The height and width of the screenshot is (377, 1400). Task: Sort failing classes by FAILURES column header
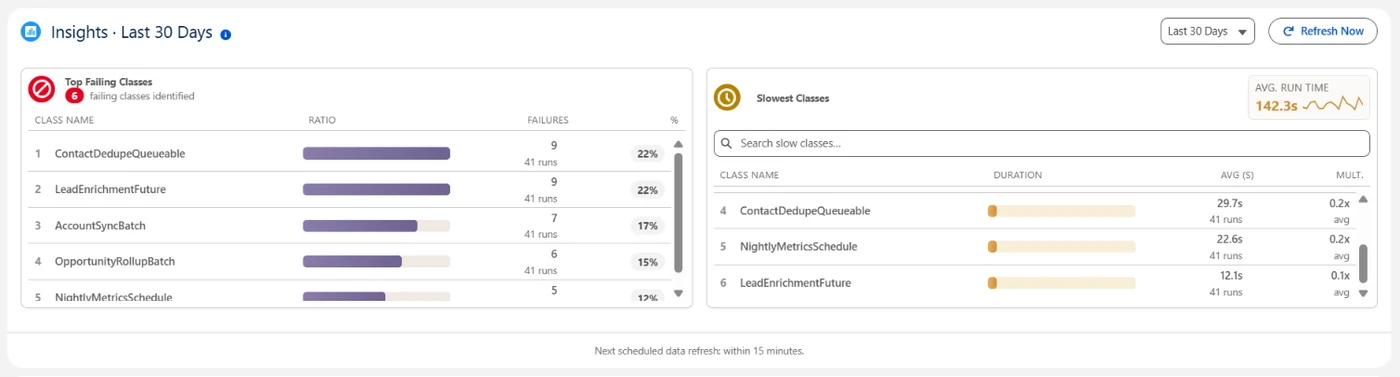548,120
